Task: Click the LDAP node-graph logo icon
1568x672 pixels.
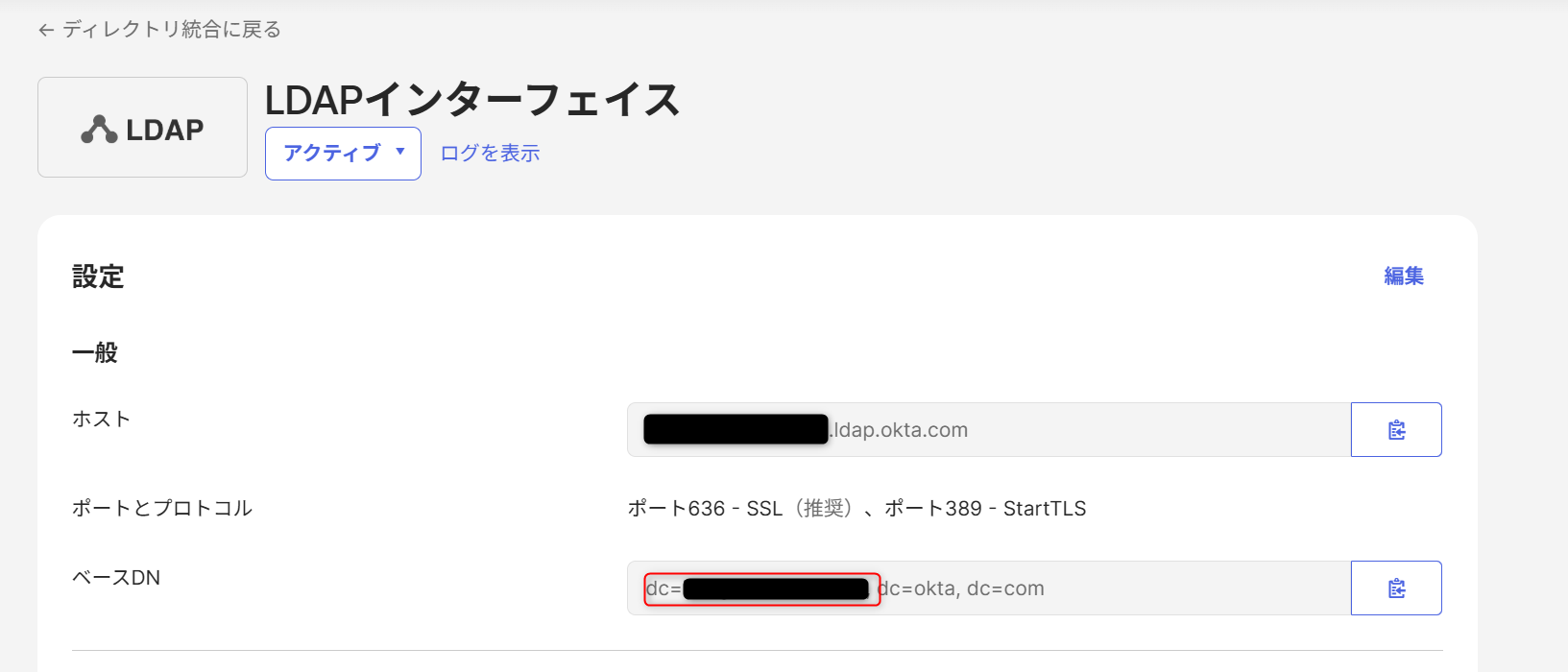Action: 99,130
